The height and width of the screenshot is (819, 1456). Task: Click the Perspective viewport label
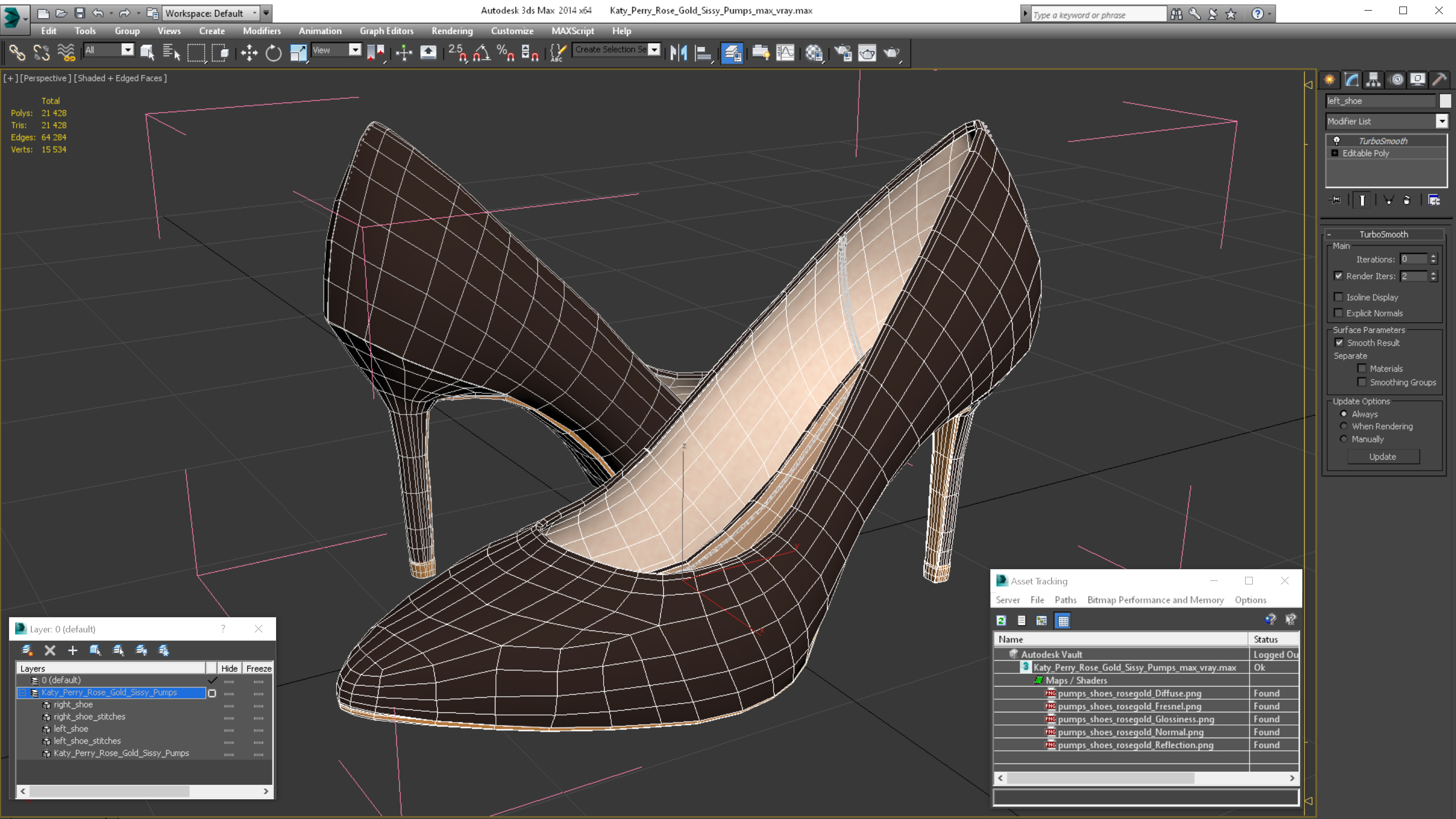coord(46,78)
